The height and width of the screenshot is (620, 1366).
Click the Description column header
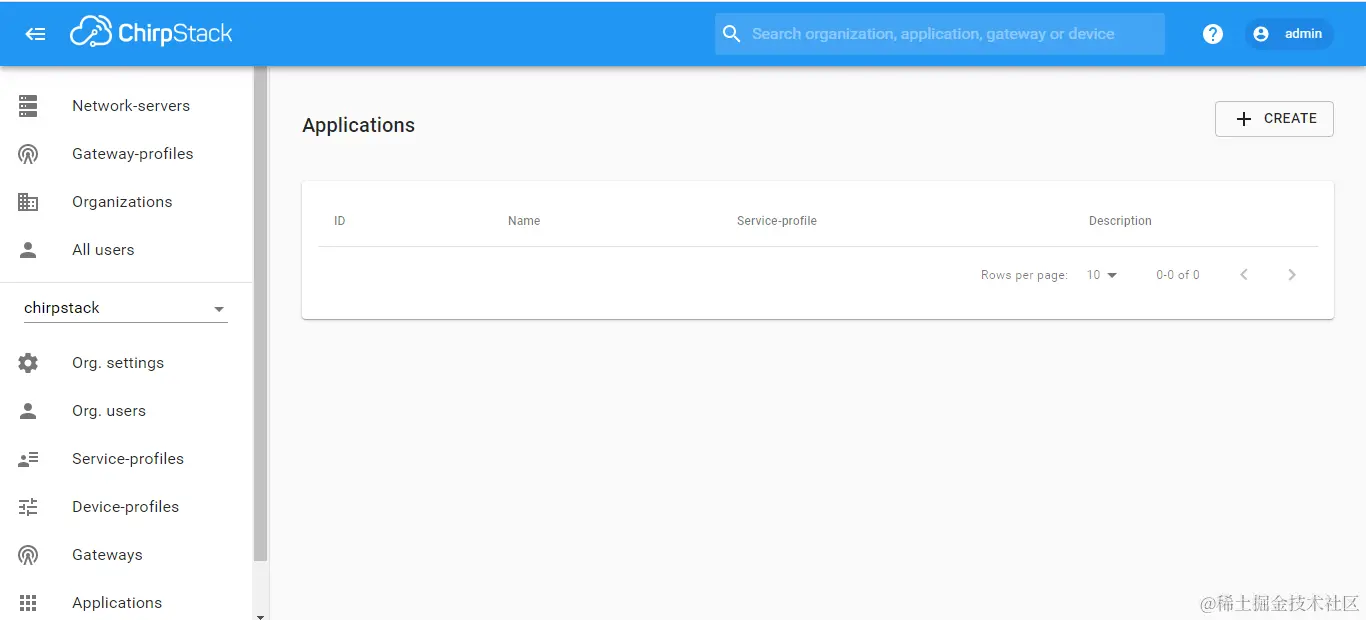(x=1120, y=221)
